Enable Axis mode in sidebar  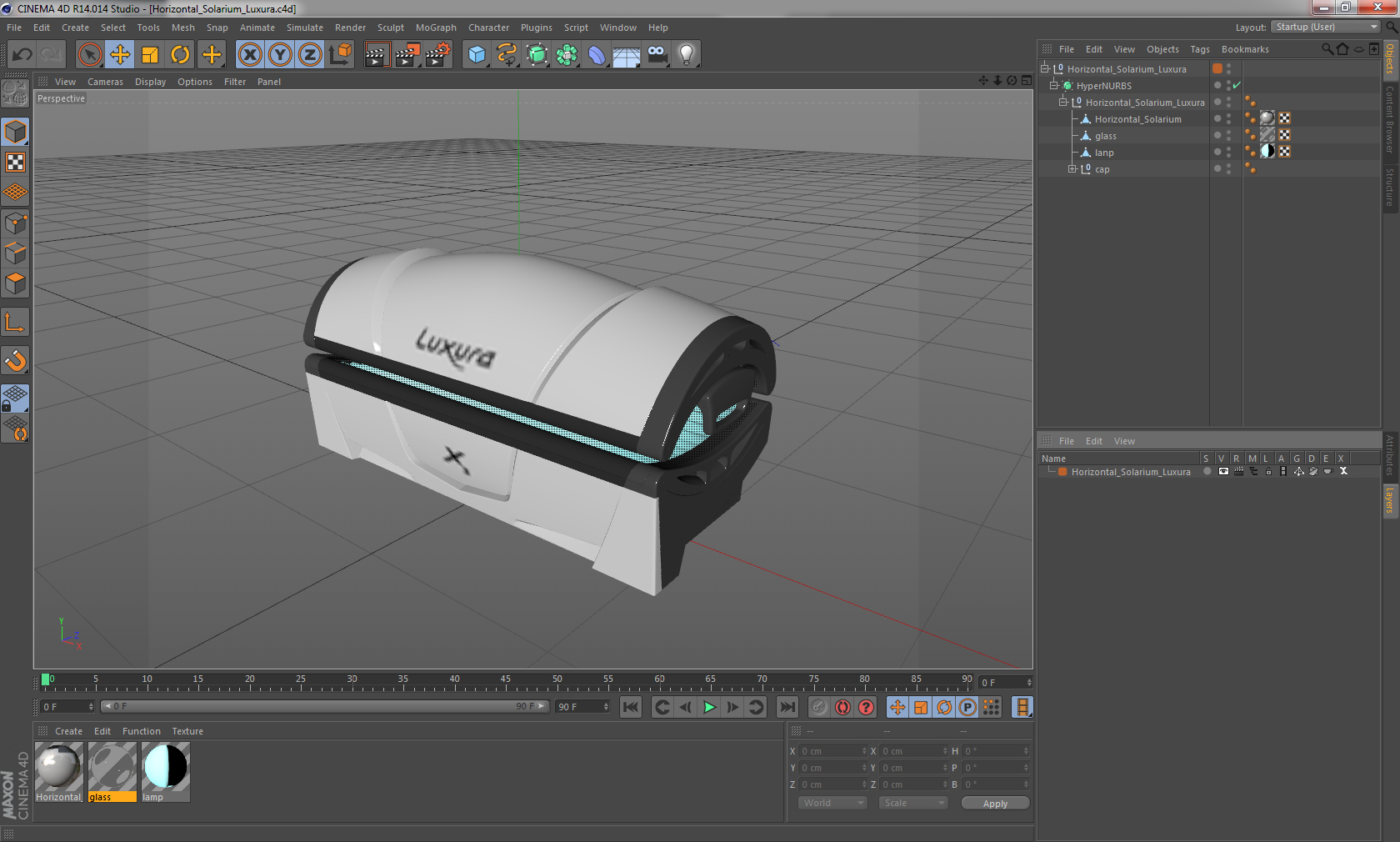[16, 322]
